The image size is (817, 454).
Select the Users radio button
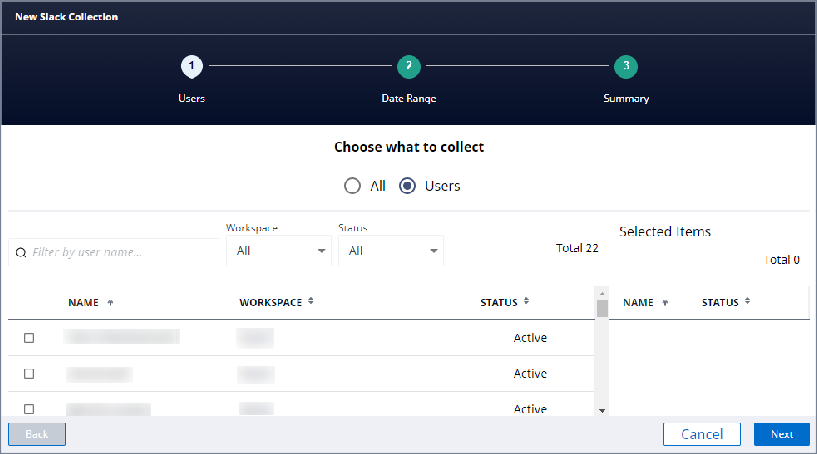tap(407, 186)
